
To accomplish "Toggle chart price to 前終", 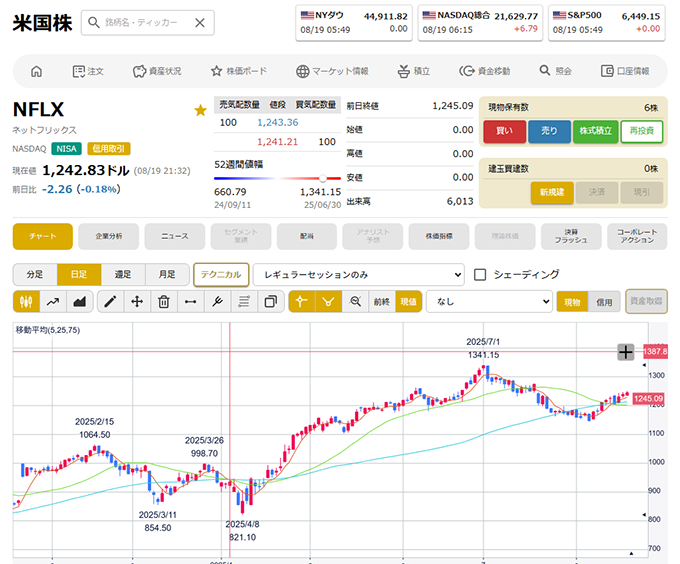I will (381, 301).
